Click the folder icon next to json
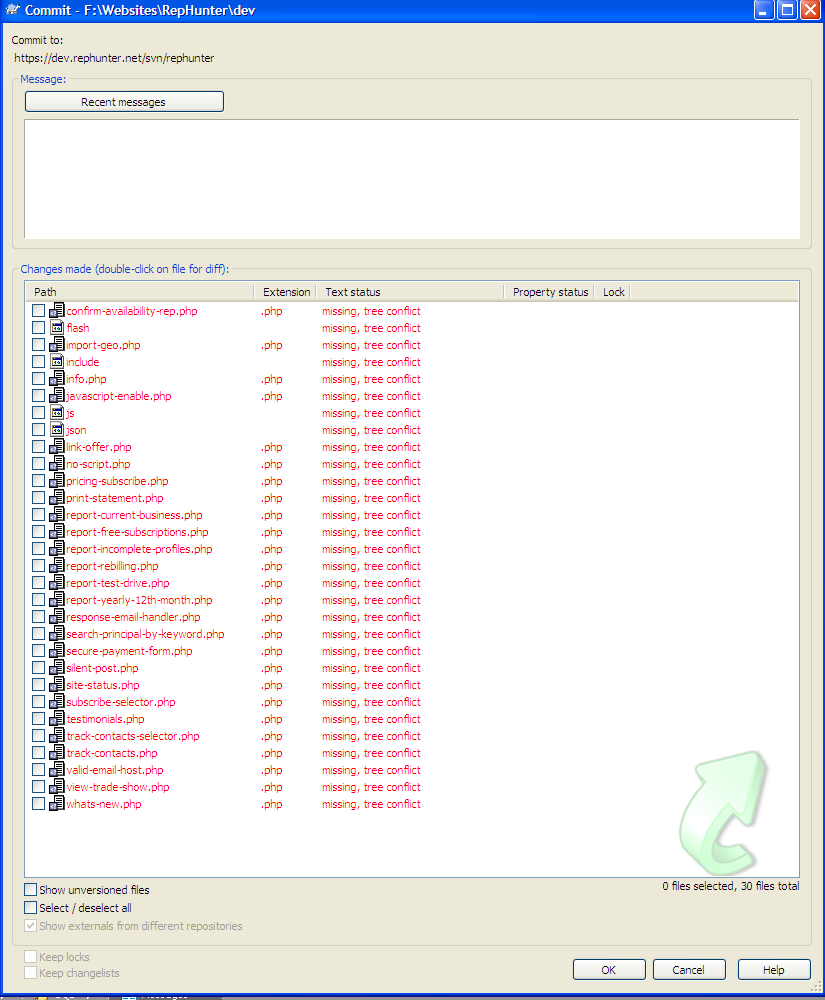This screenshot has height=1000, width=825. coord(57,430)
